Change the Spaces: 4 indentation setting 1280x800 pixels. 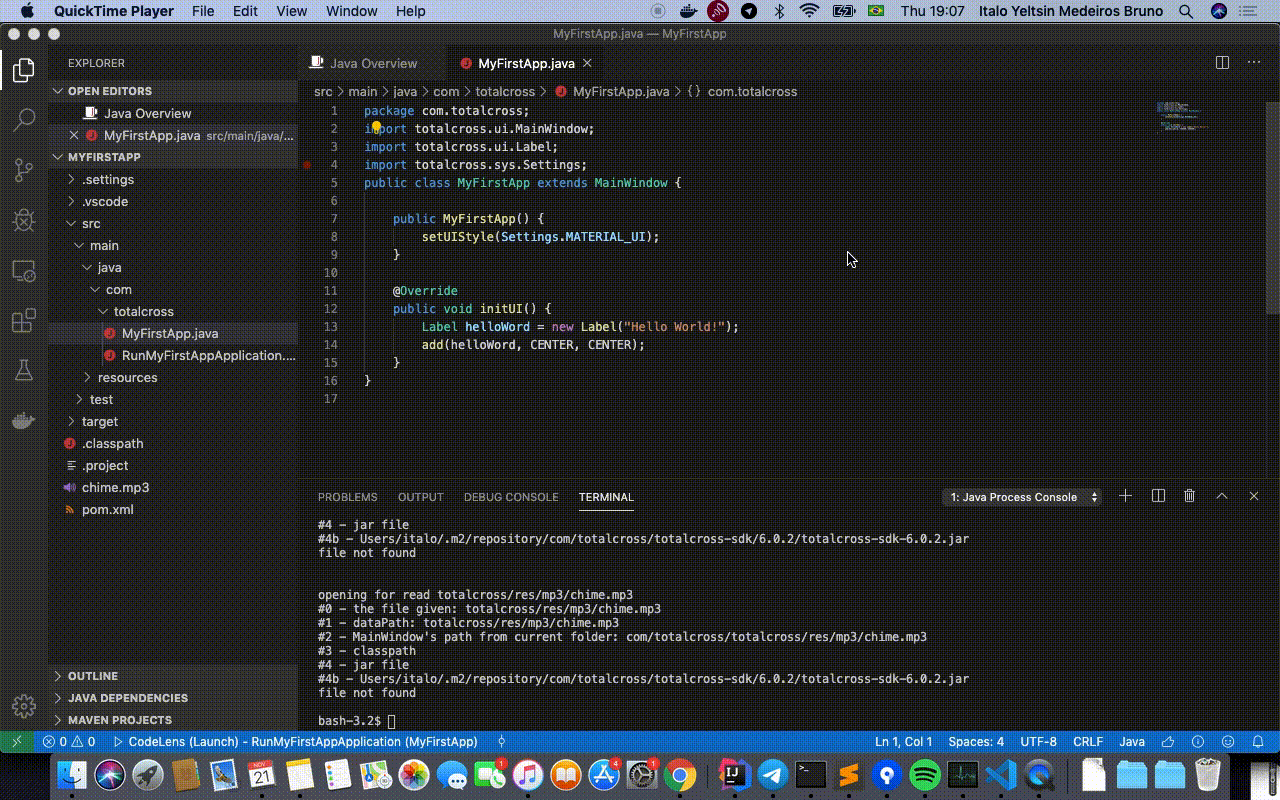pos(976,742)
